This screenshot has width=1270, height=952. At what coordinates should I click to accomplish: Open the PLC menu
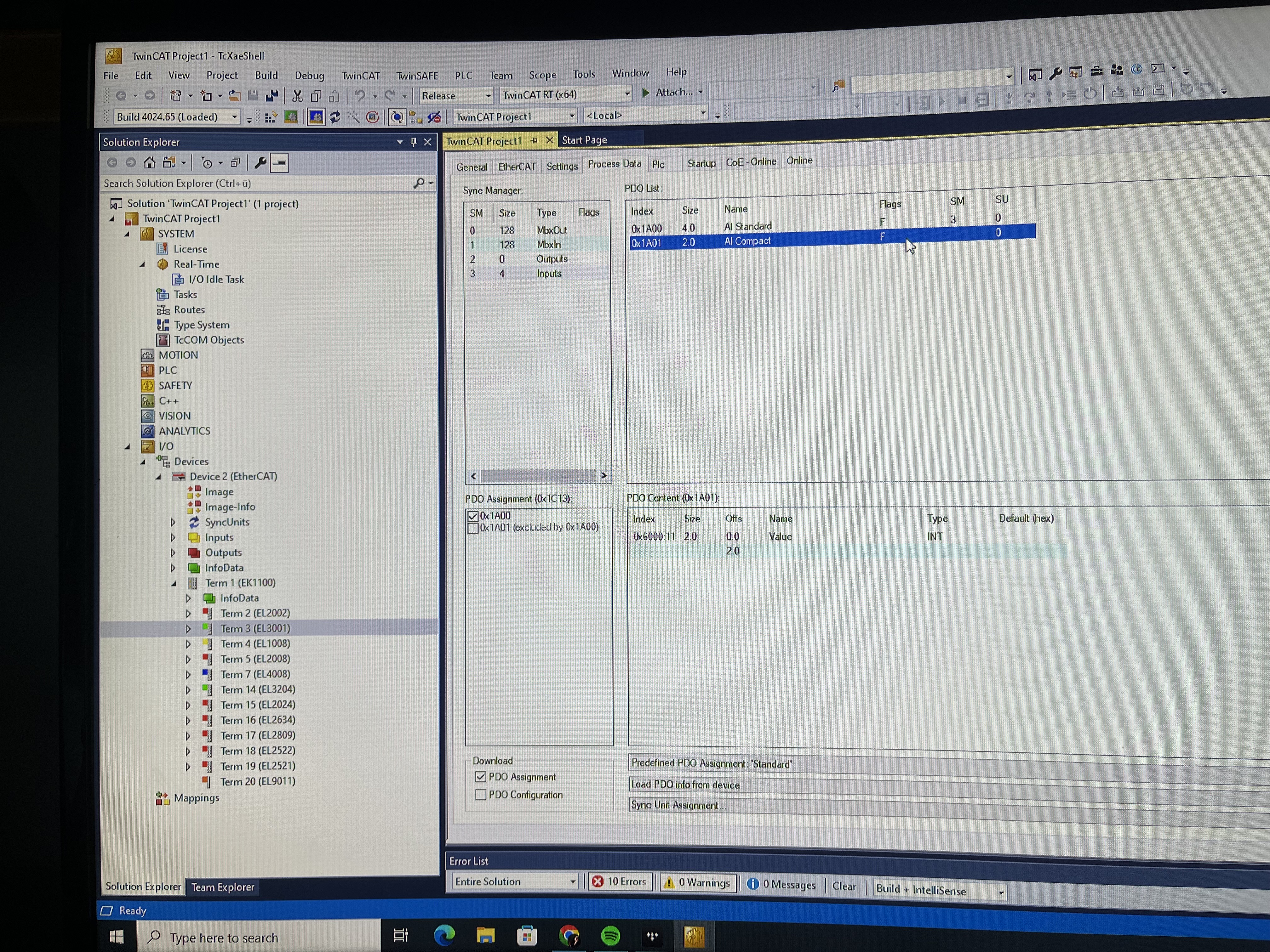coord(463,76)
